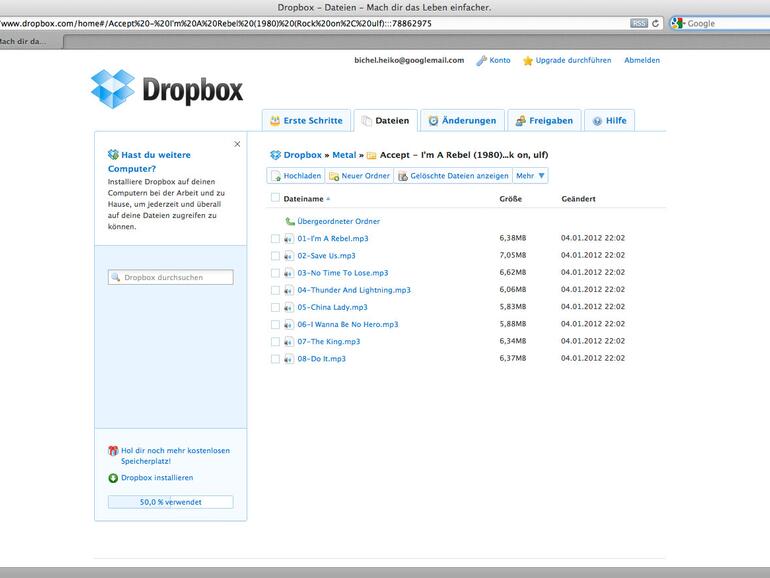Dismiss the Hast du weitere Computer panel
770x578 pixels.
237,144
